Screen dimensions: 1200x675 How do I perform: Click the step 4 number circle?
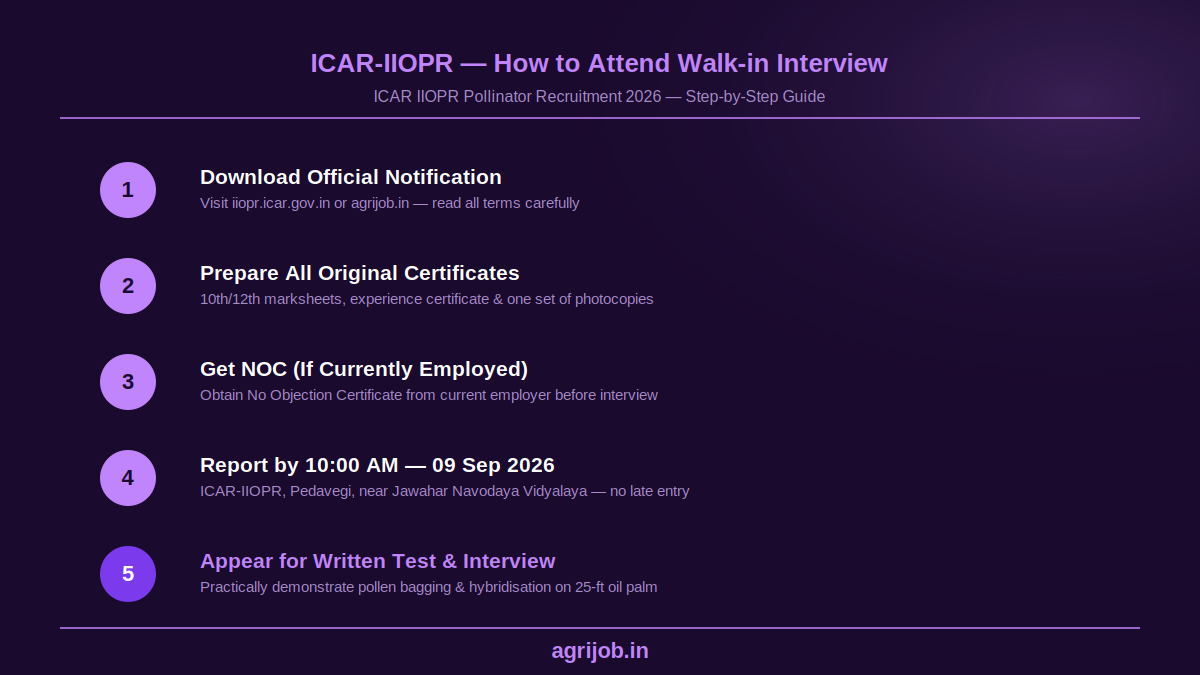[x=128, y=478]
